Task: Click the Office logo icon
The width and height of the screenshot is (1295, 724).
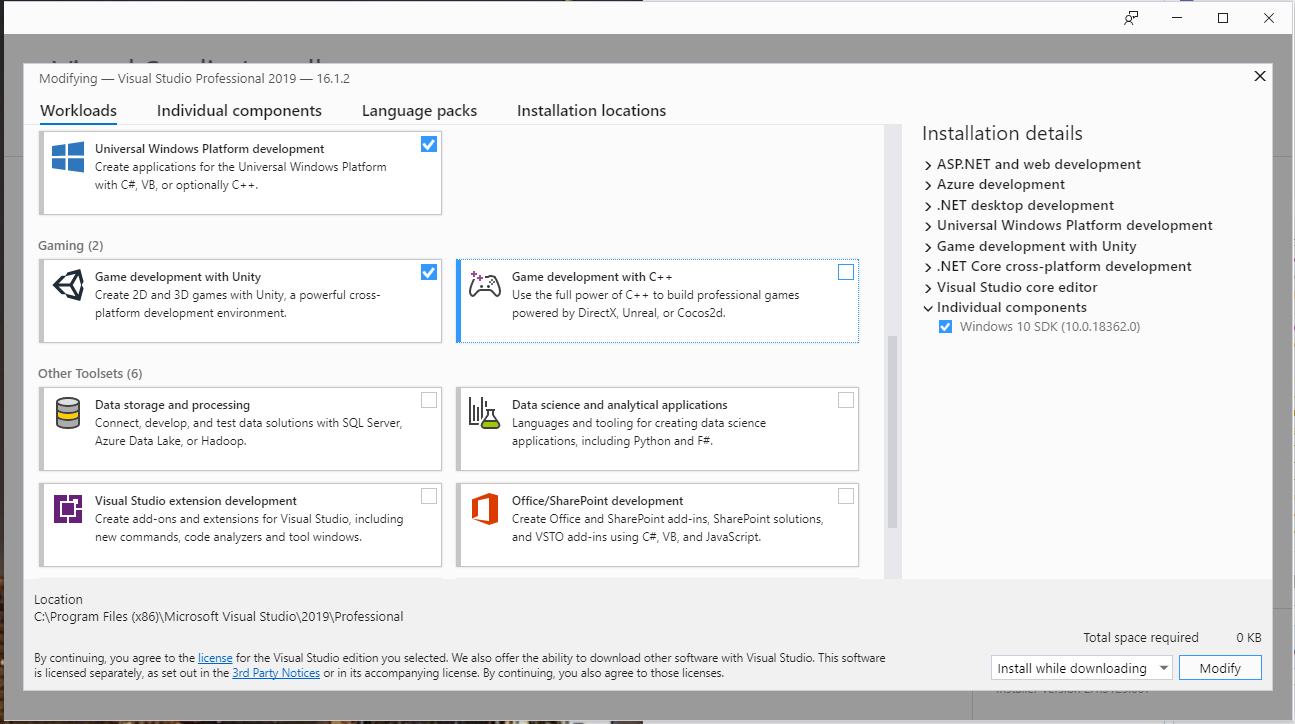Action: pos(485,509)
